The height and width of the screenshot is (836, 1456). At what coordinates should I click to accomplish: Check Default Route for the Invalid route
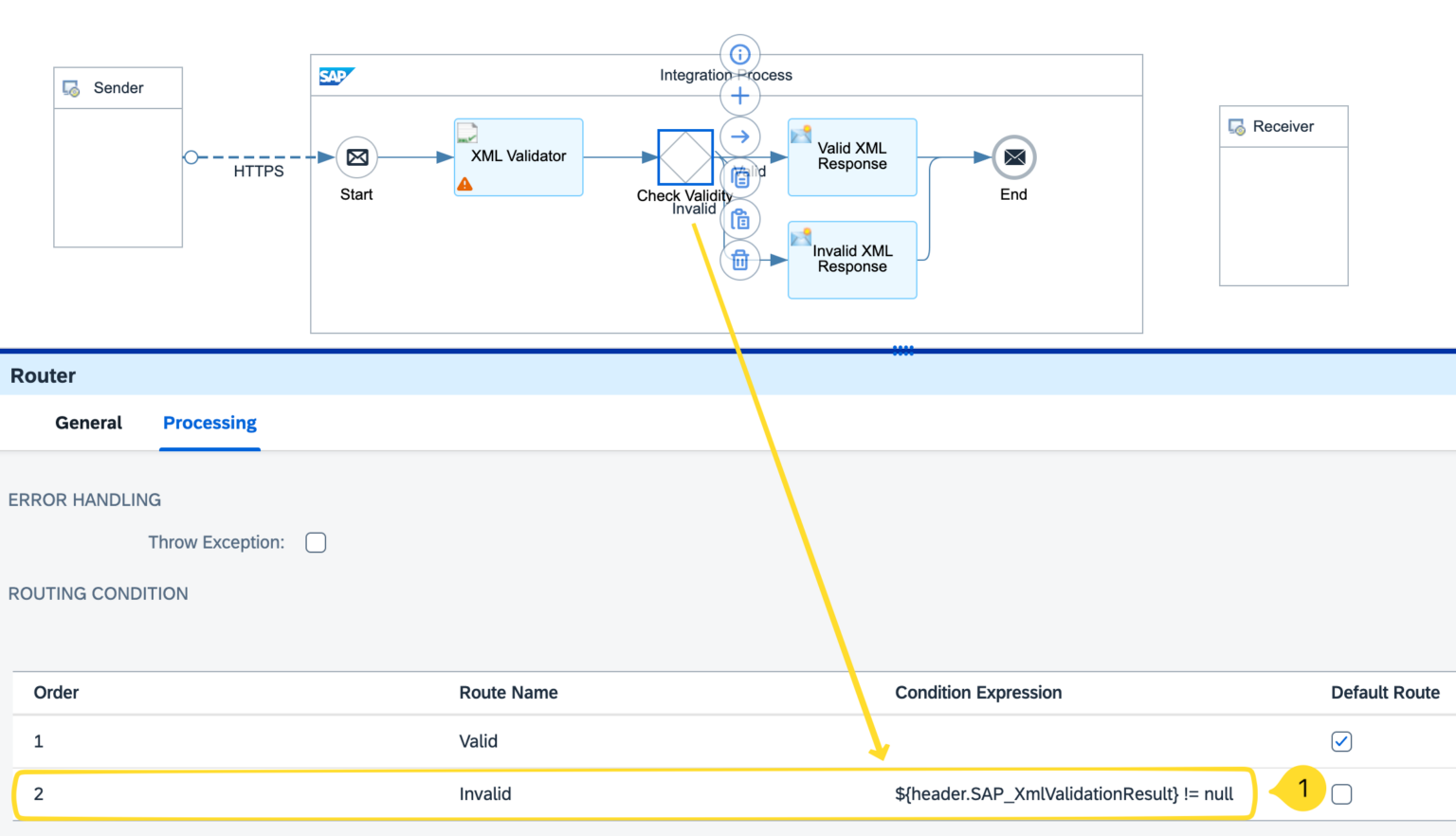click(x=1341, y=794)
